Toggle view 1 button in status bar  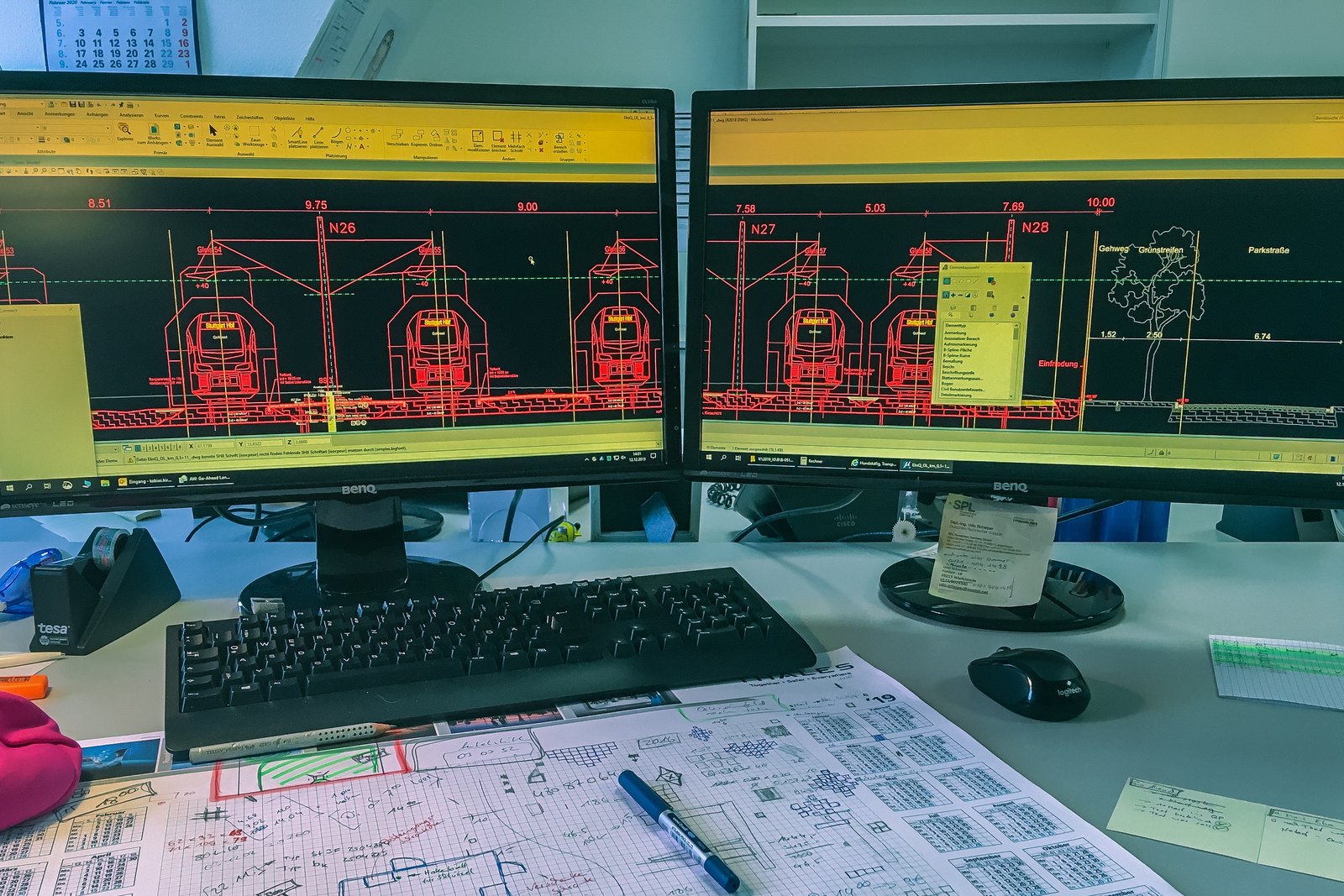tap(138, 448)
